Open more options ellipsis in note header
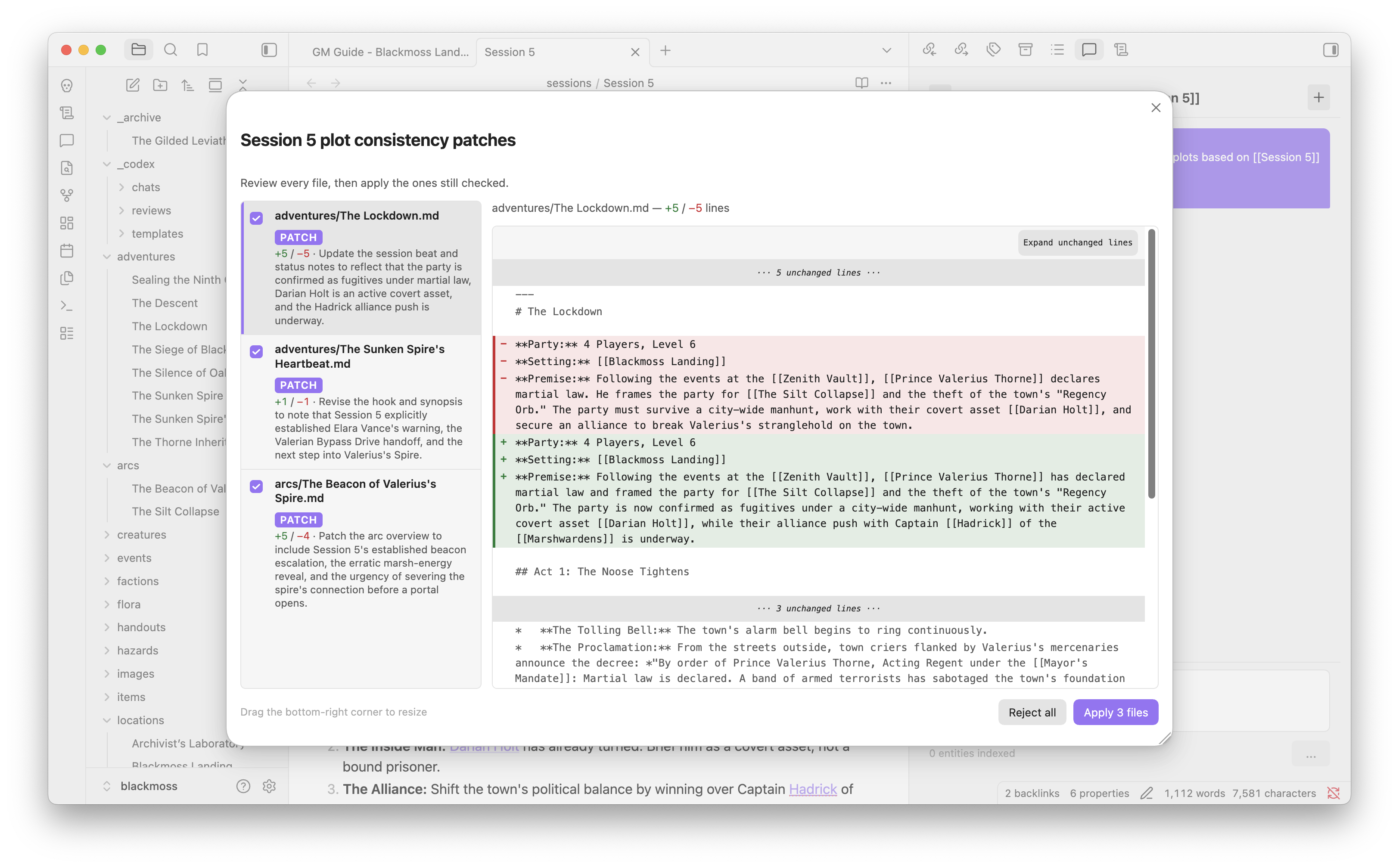This screenshot has height=868, width=1399. tap(886, 83)
